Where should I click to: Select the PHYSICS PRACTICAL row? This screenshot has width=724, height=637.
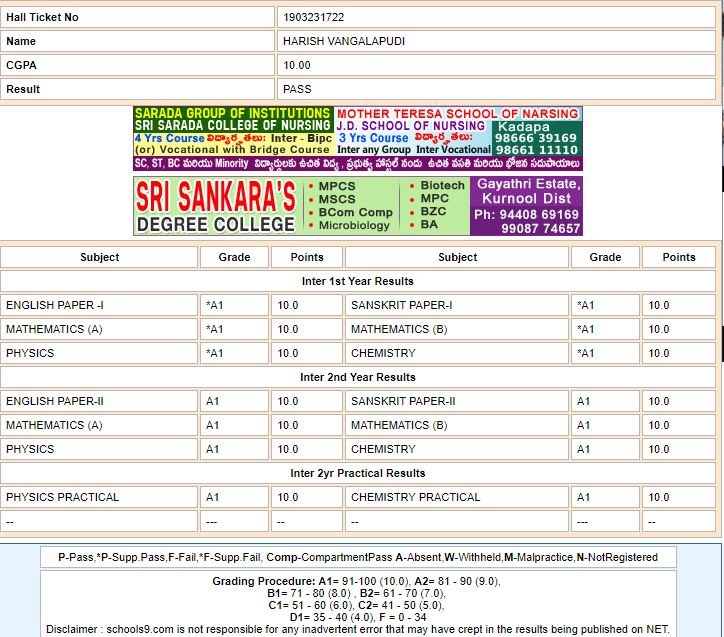[x=62, y=497]
